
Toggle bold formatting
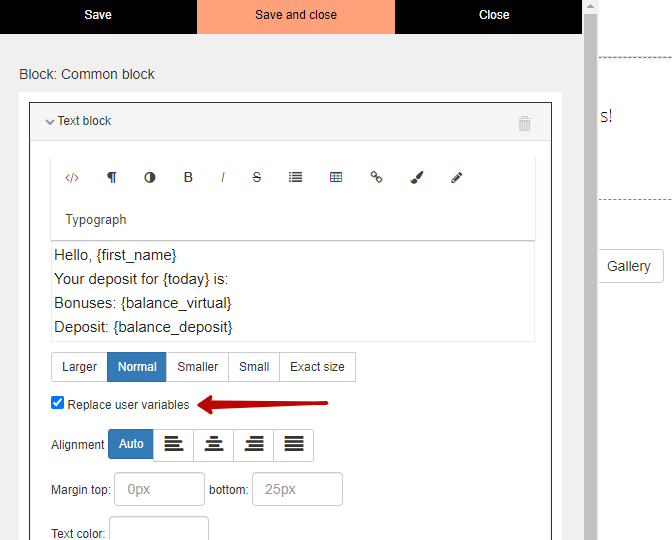(188, 177)
